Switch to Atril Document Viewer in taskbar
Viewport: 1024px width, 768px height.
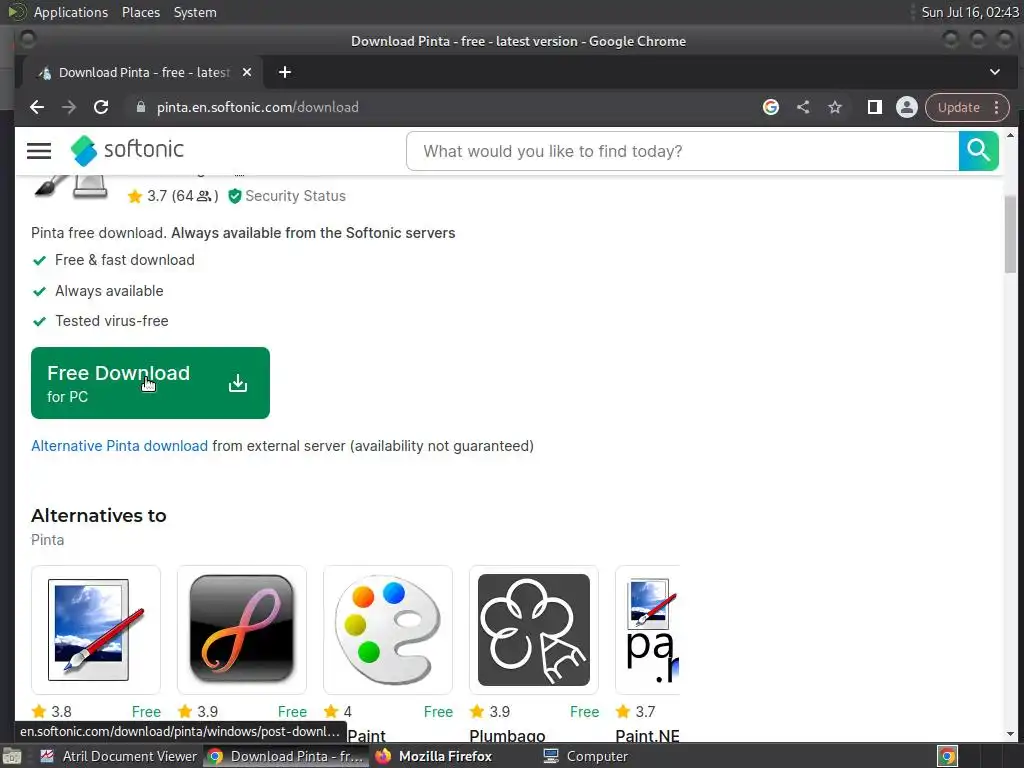pos(118,756)
